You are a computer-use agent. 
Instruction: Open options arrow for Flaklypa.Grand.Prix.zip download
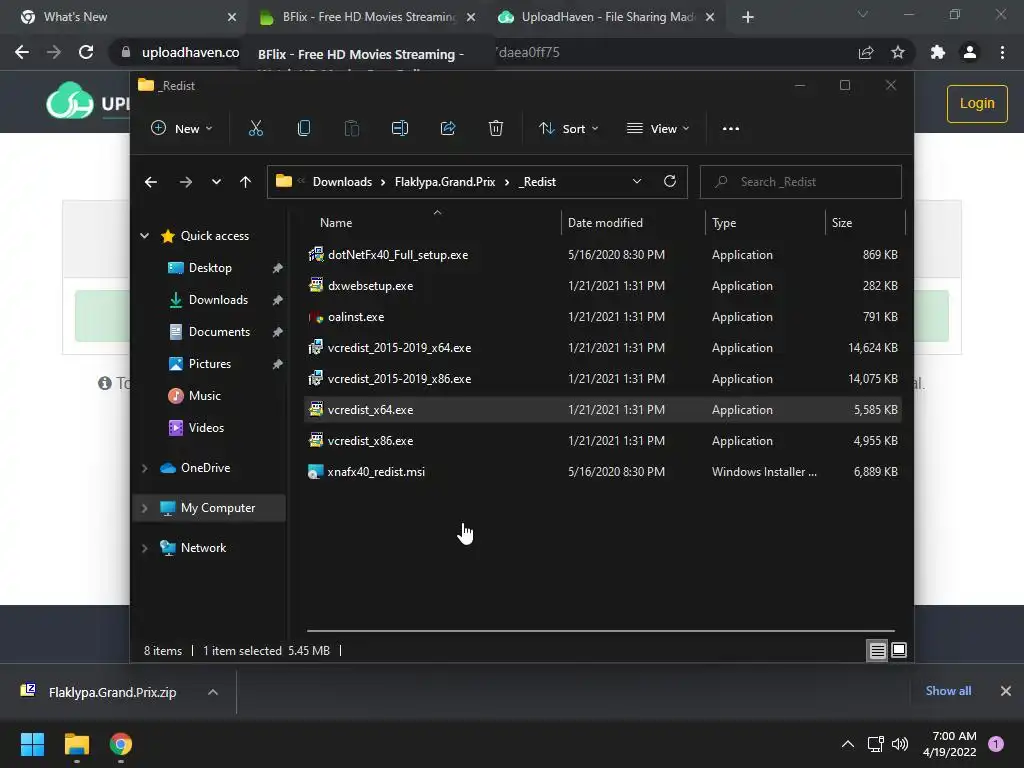click(213, 692)
